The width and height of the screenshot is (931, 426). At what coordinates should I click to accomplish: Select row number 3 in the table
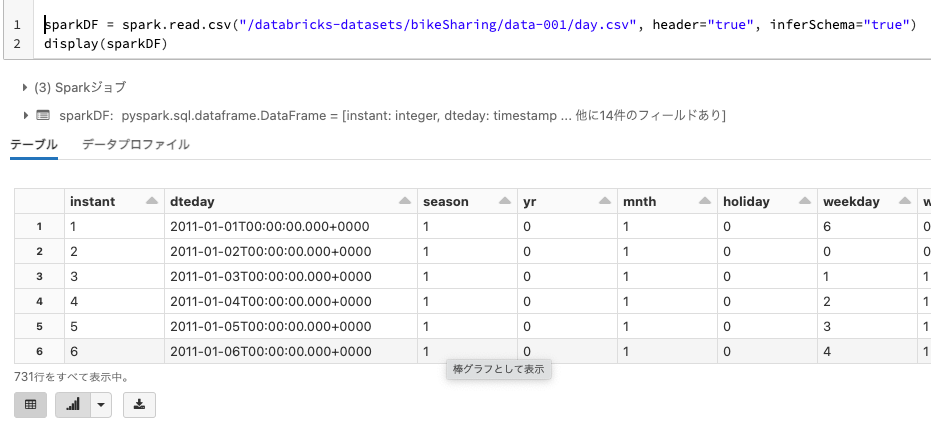click(x=39, y=276)
